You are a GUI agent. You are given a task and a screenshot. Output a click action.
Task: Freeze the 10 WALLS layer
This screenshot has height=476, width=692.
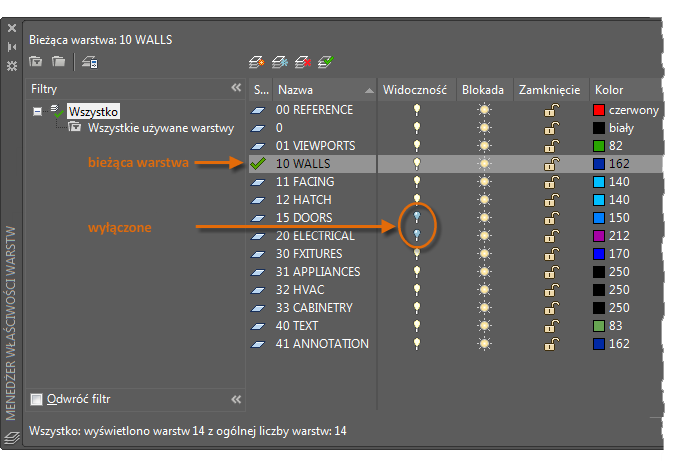point(484,164)
